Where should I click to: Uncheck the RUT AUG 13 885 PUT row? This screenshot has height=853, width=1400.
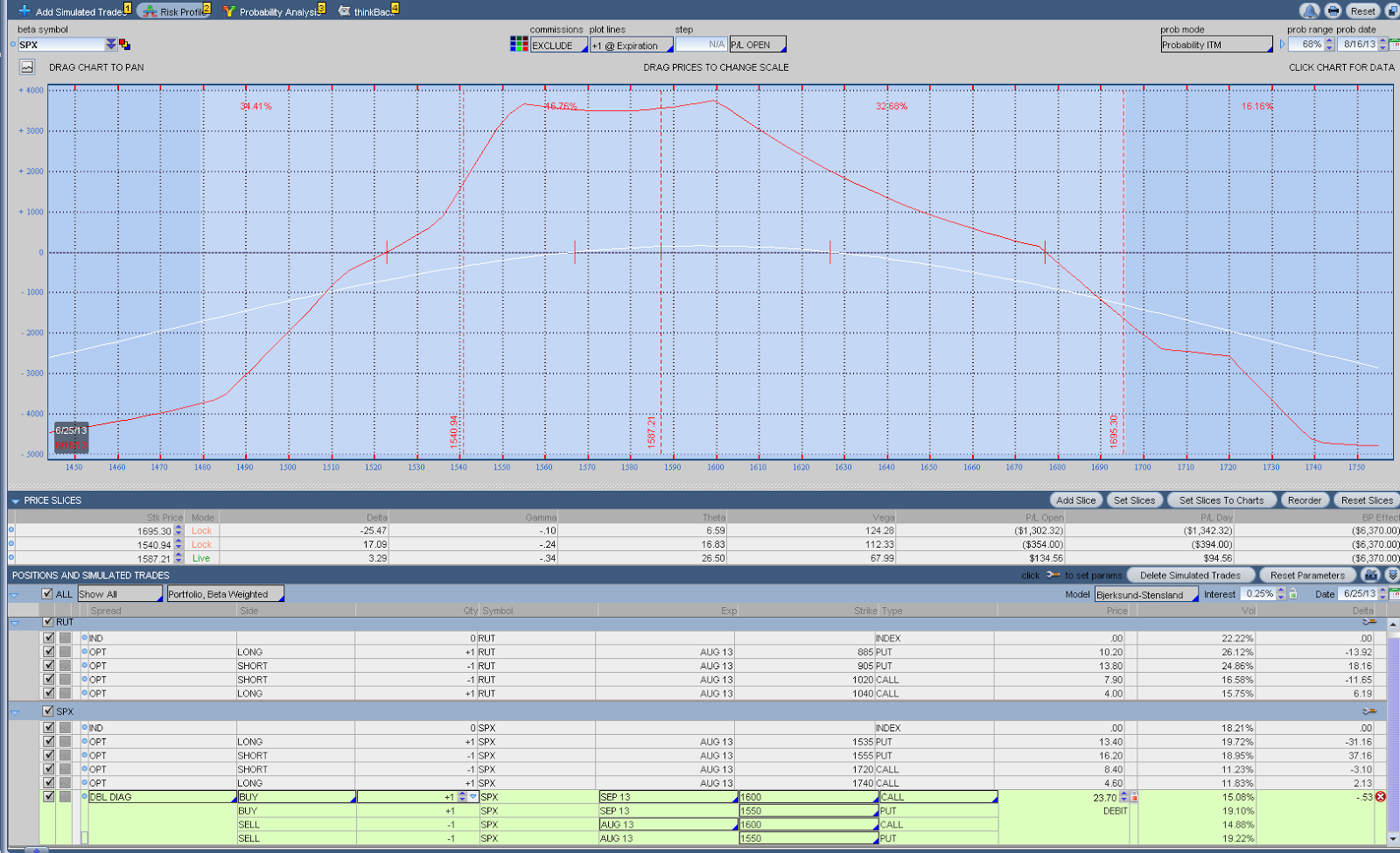pos(49,652)
